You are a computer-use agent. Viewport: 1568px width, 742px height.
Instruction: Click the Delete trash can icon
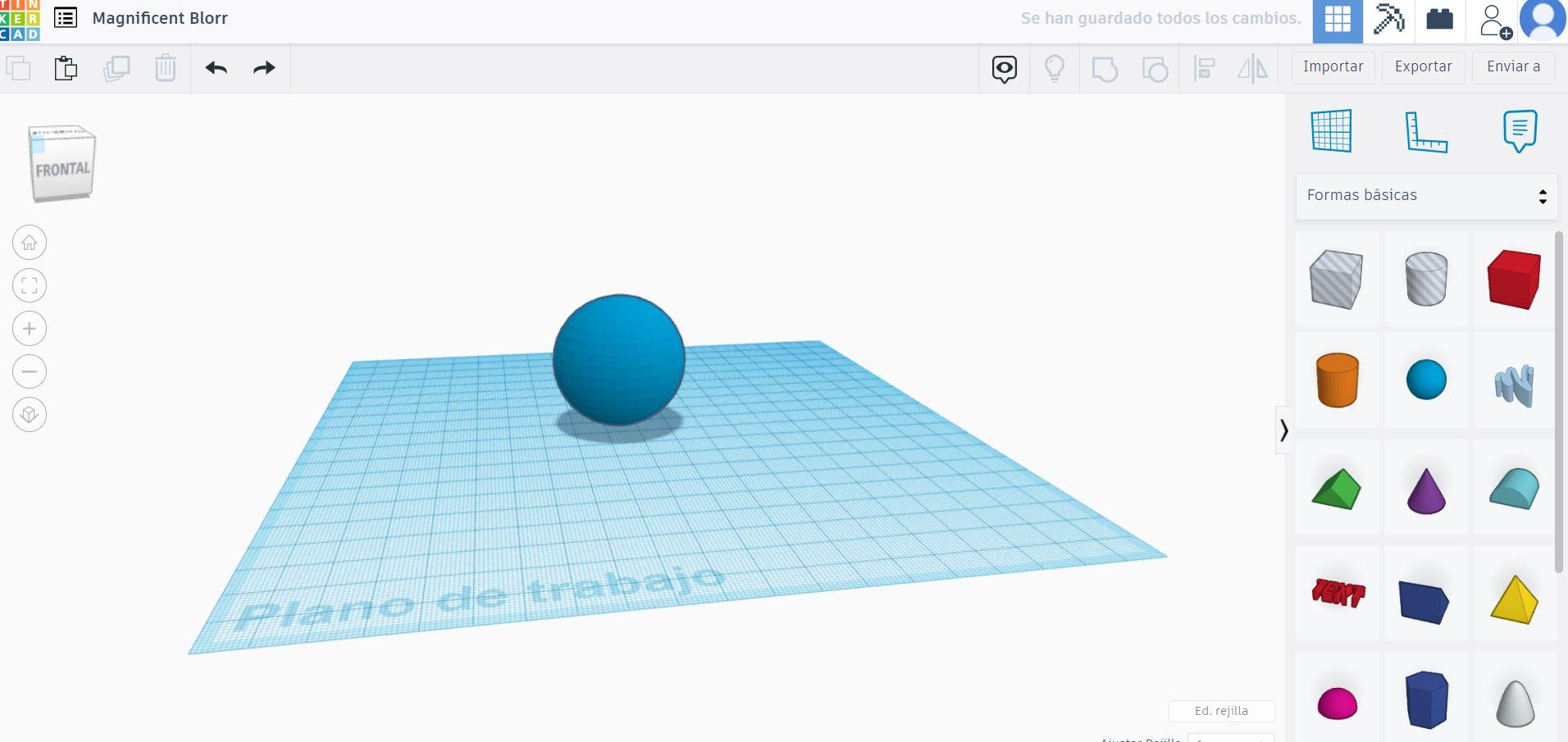point(166,68)
